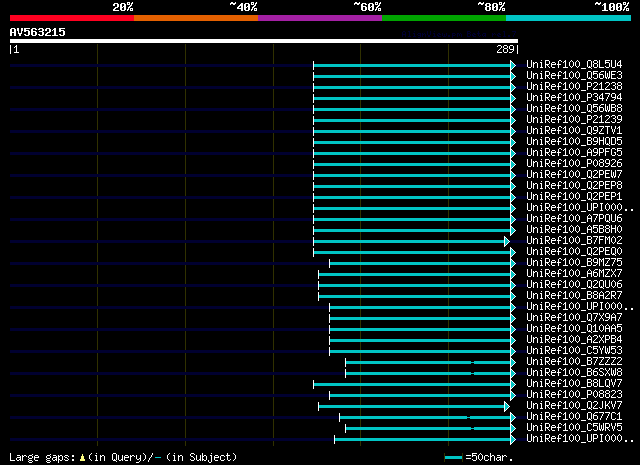Click the purple ~60% identity legend segment

[320, 18]
